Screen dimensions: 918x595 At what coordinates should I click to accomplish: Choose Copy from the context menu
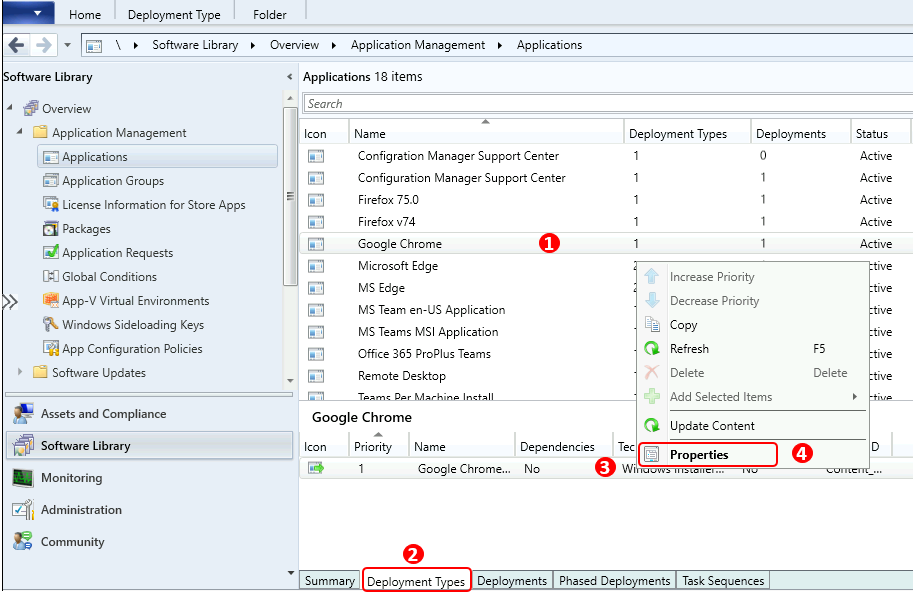753,324
